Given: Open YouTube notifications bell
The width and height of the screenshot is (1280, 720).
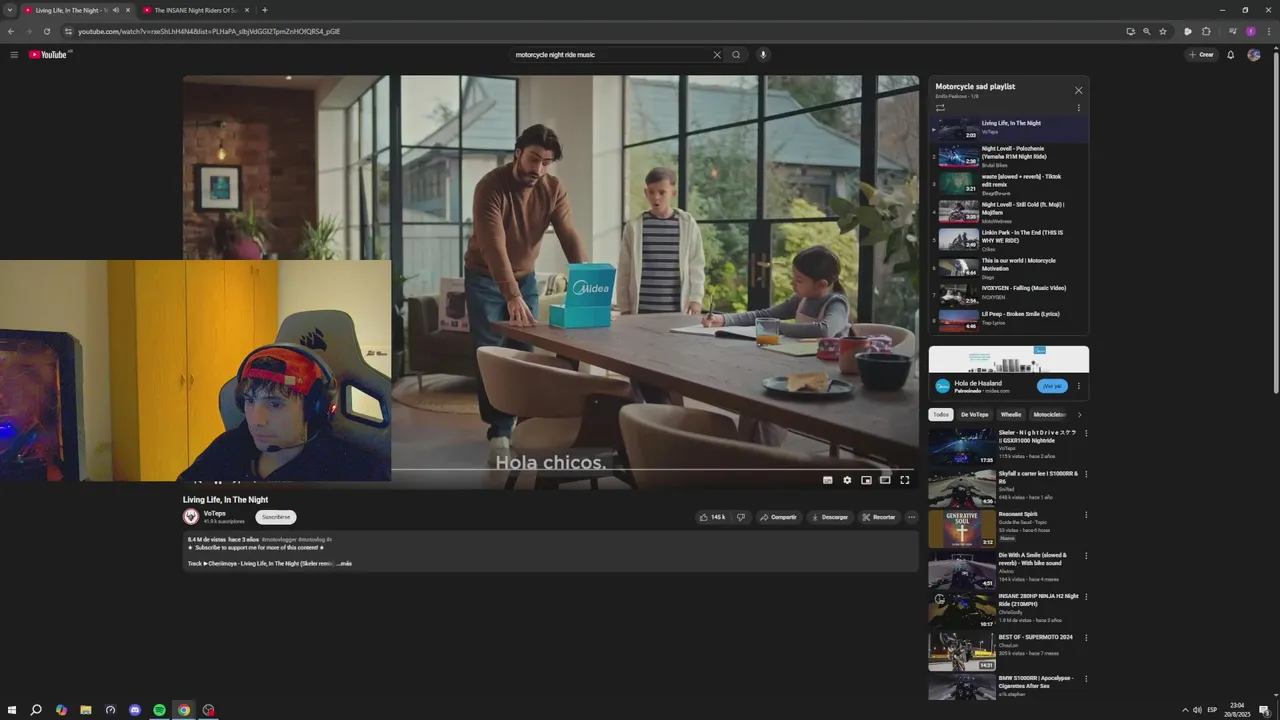Looking at the screenshot, I should [x=1231, y=55].
